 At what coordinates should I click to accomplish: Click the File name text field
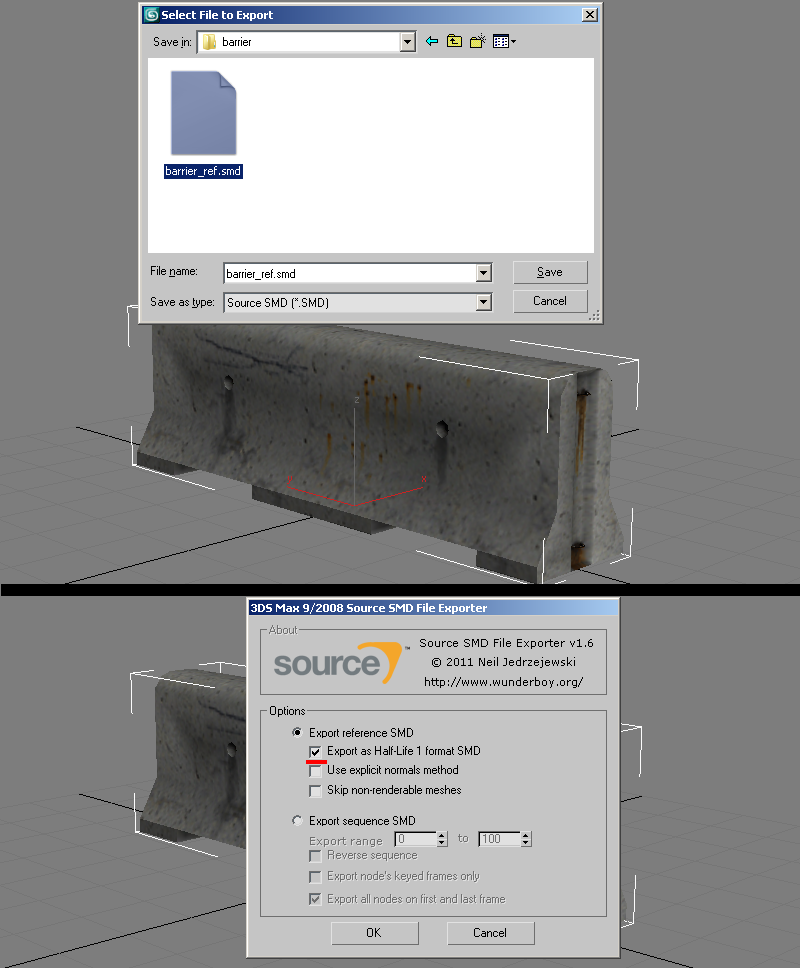pos(348,273)
